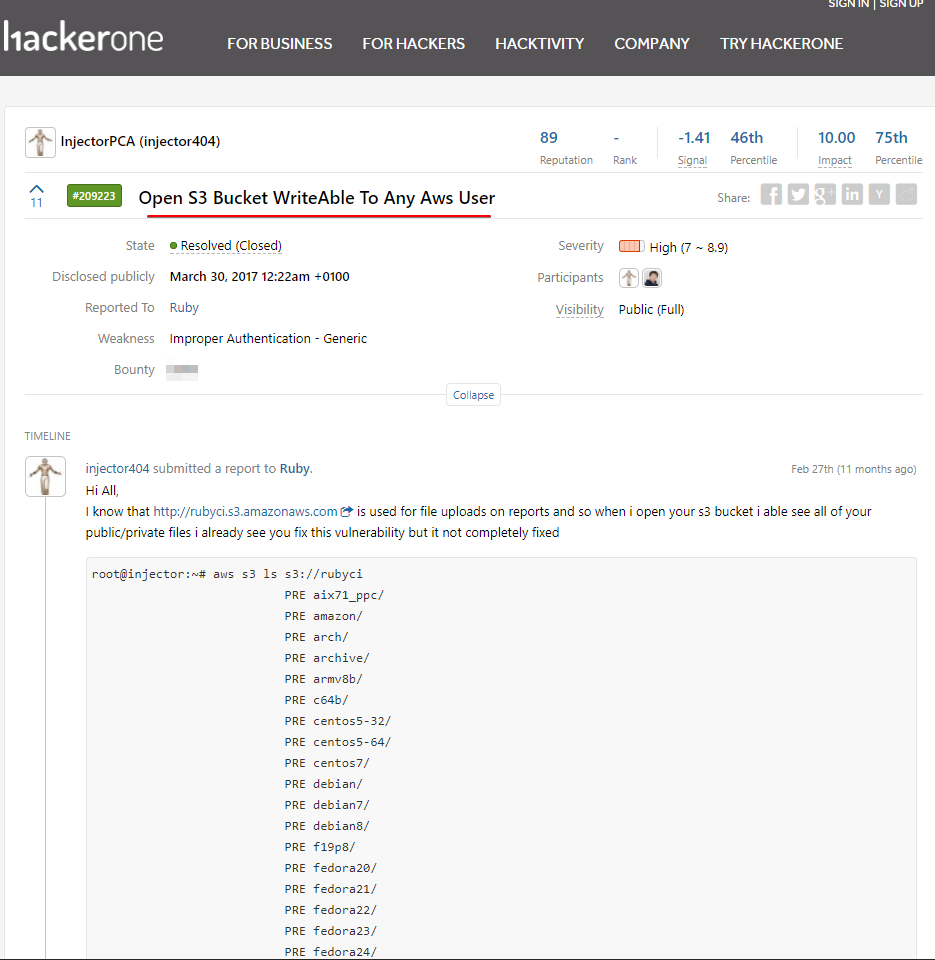
Task: Click the 75th percentile value
Action: (891, 138)
